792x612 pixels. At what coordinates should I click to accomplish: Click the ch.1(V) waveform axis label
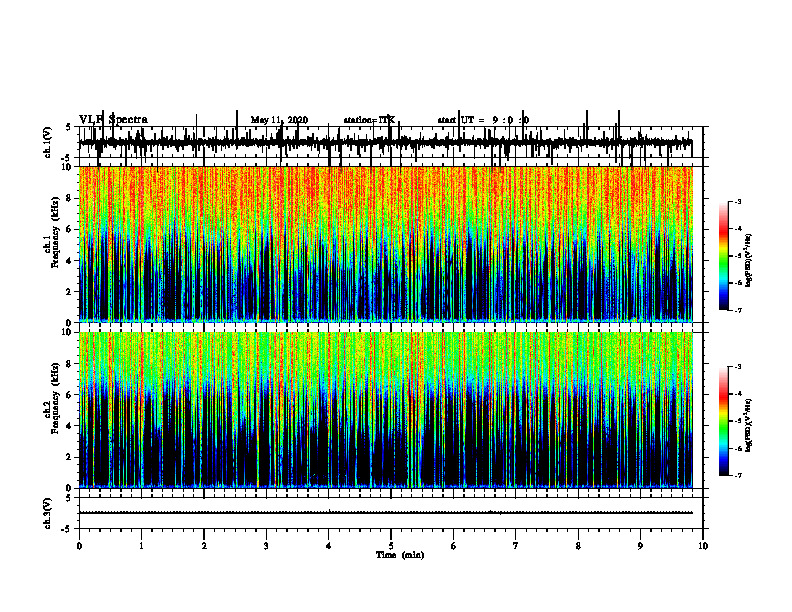(47, 142)
